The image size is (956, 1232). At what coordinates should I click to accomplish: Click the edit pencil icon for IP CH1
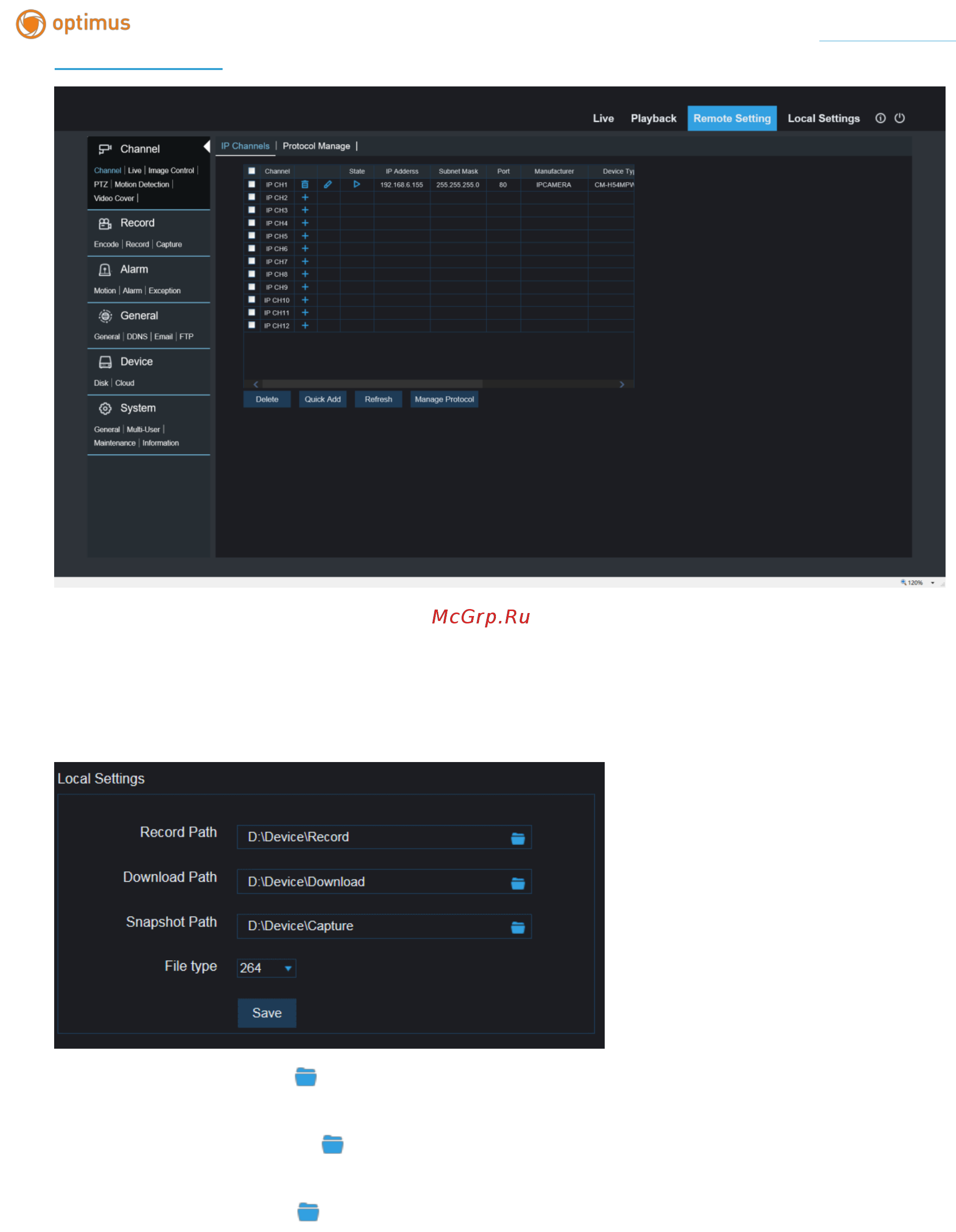[327, 184]
